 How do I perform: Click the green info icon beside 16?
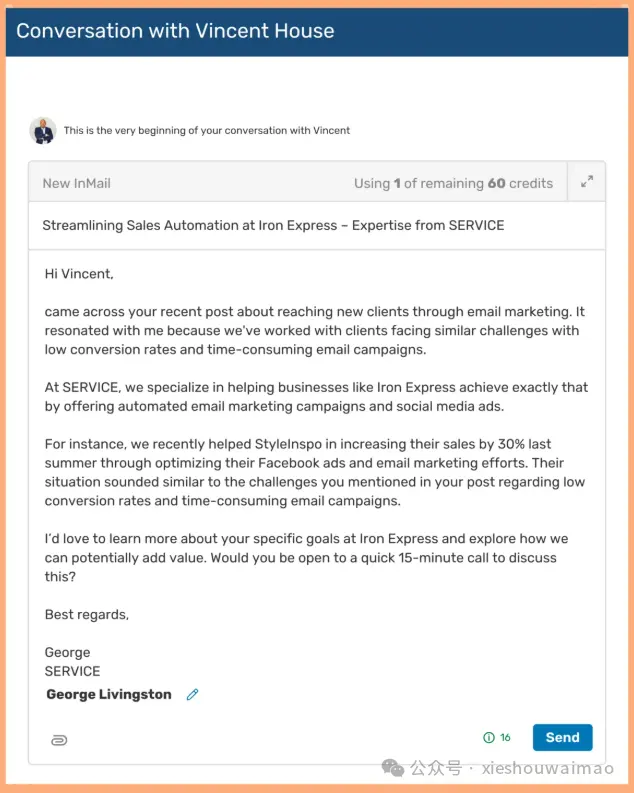coord(488,738)
